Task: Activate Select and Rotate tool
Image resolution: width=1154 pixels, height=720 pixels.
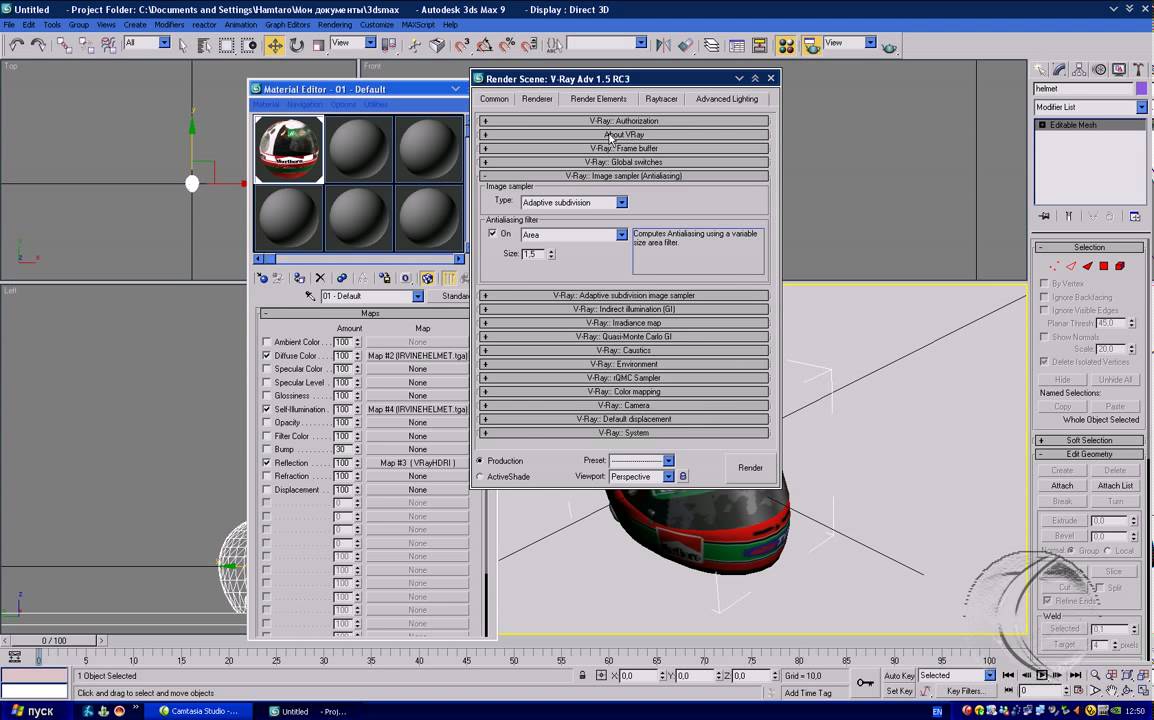Action: click(296, 46)
